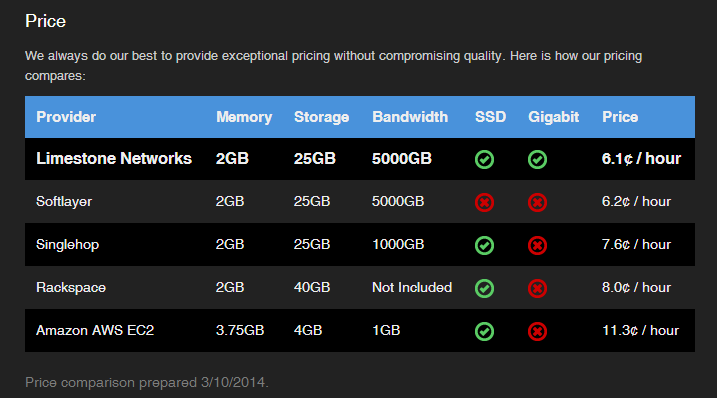Screen dimensions: 717x398
Task: Click Singlehop Gigabit red cross icon
Action: pyautogui.click(x=537, y=245)
